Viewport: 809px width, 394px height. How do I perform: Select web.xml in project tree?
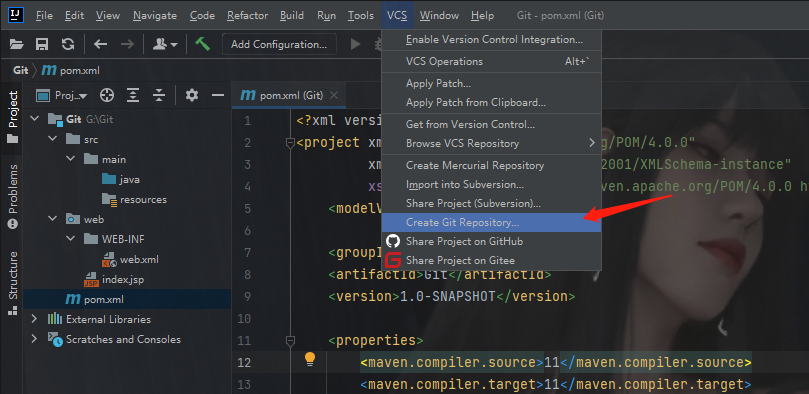pyautogui.click(x=131, y=259)
